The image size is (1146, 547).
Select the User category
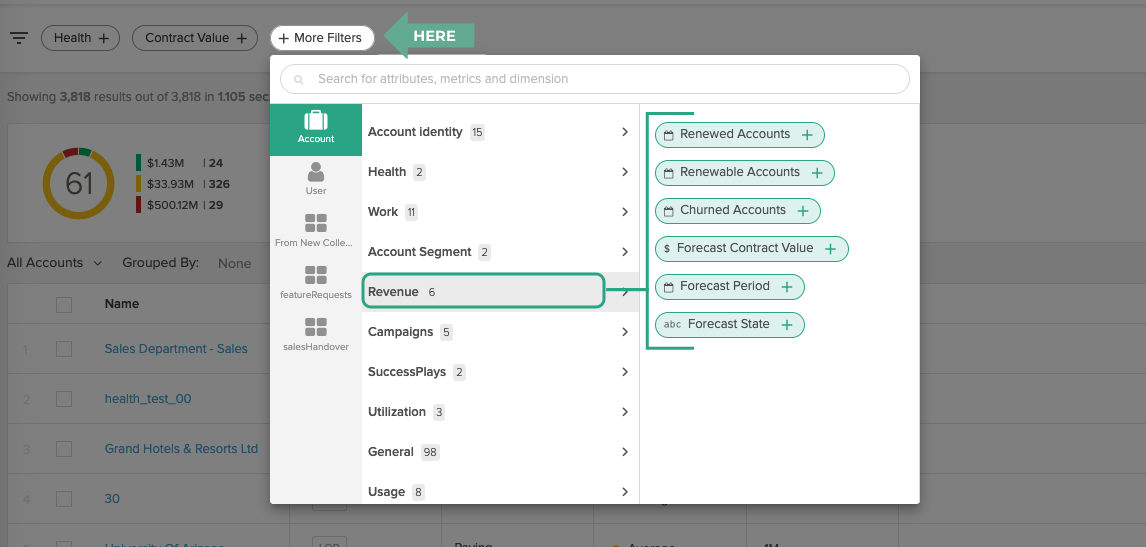click(x=316, y=179)
